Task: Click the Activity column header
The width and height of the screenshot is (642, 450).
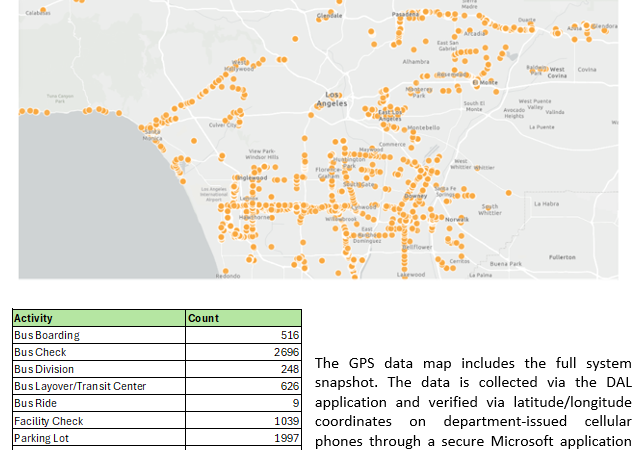Action: pos(34,318)
